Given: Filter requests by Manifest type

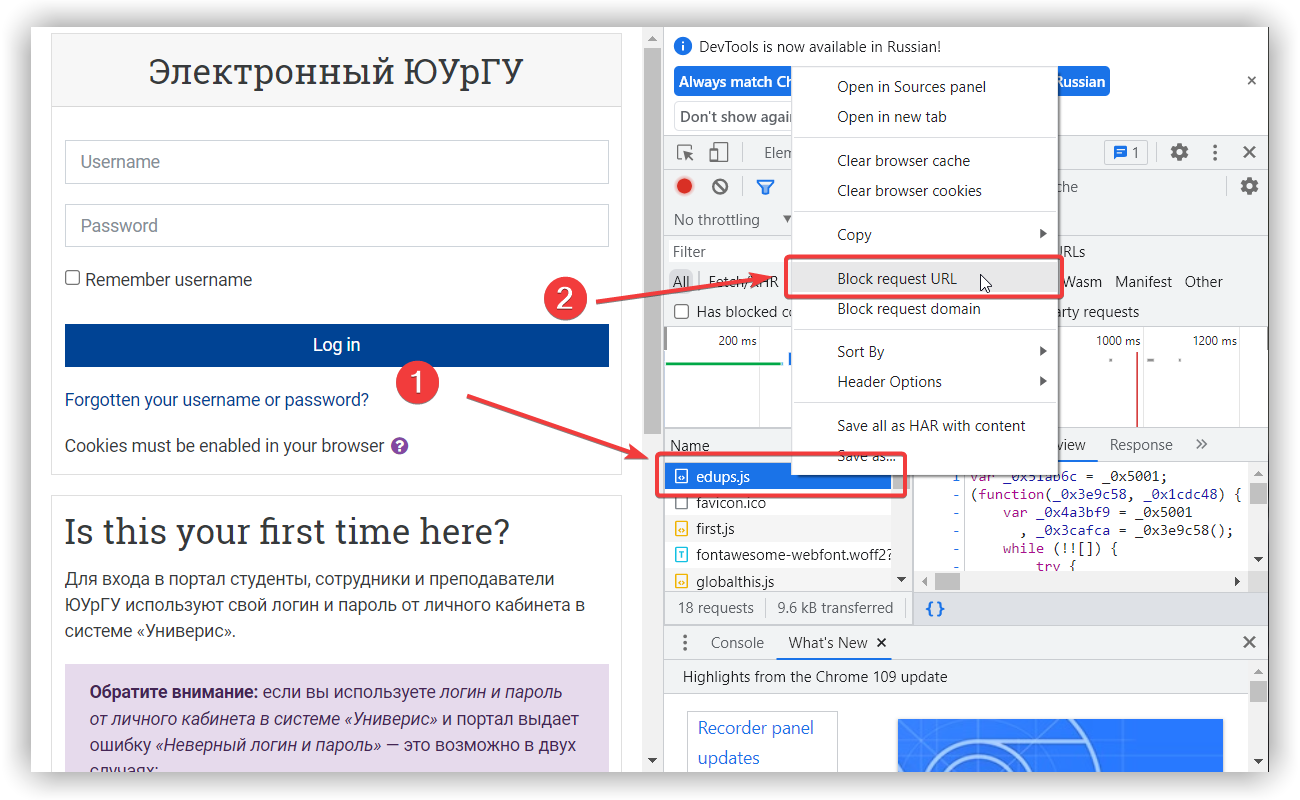Looking at the screenshot, I should pyautogui.click(x=1143, y=282).
